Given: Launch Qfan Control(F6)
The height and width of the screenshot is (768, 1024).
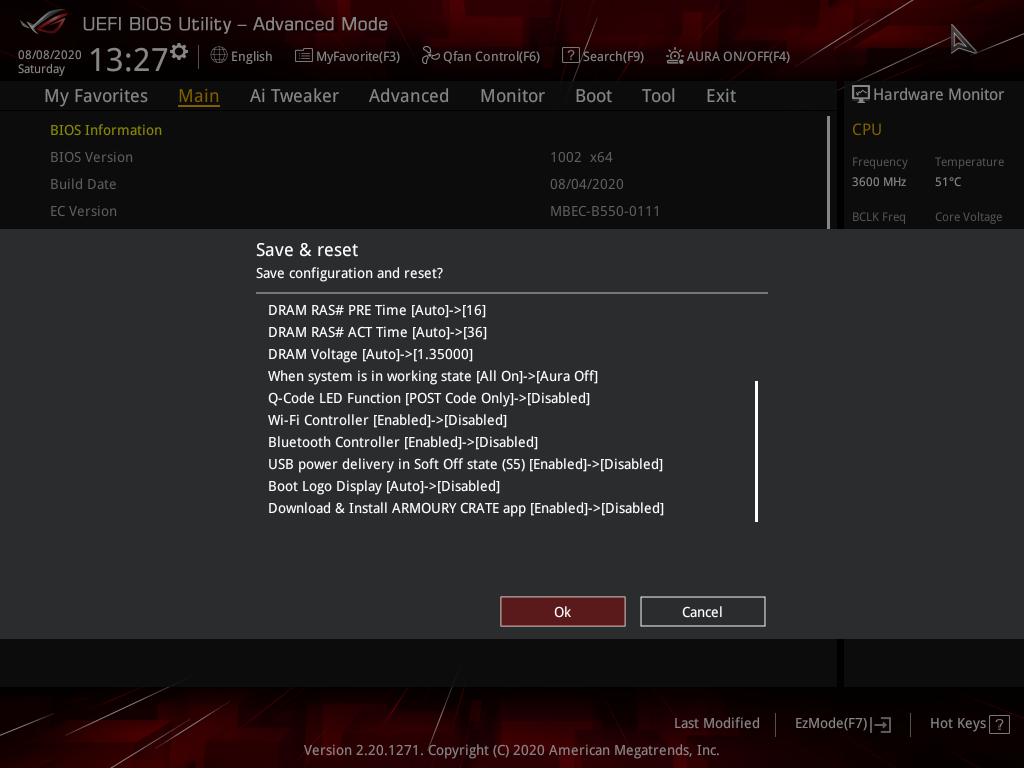Looking at the screenshot, I should click(x=481, y=56).
